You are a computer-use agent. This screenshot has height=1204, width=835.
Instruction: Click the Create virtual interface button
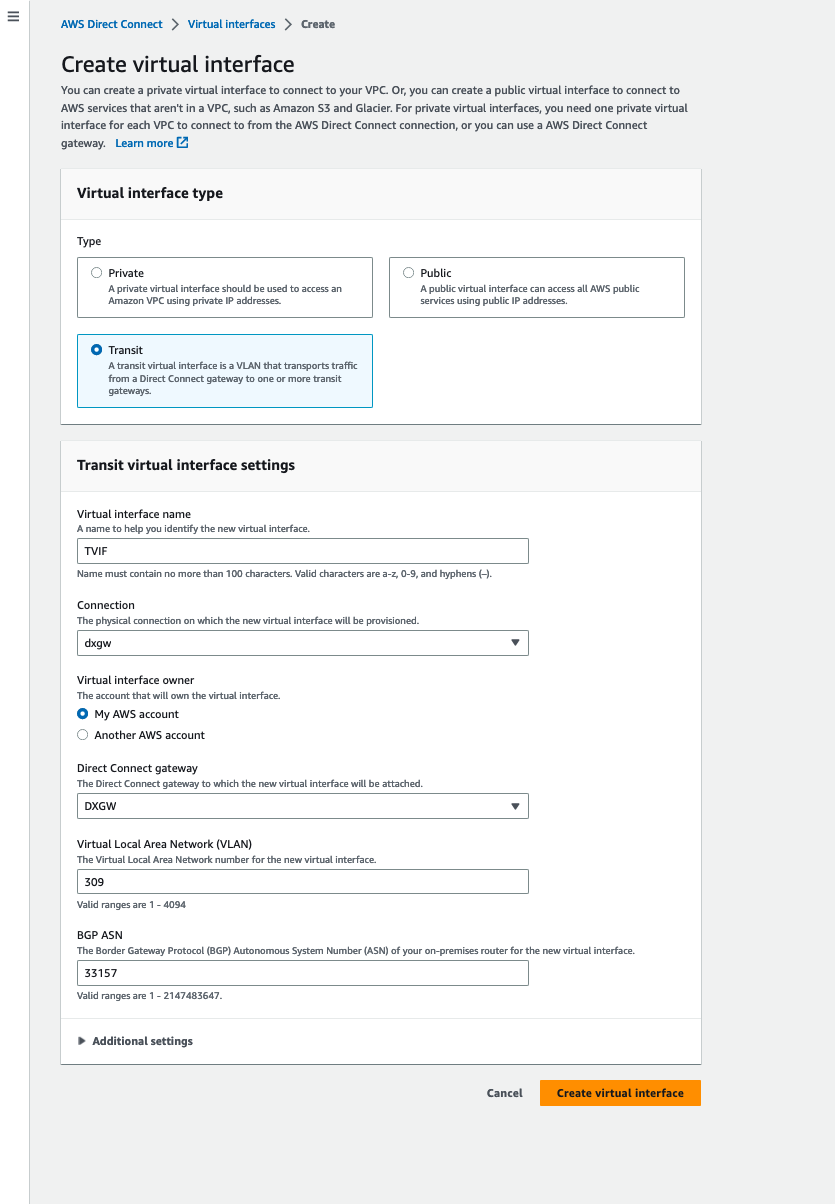tap(620, 1093)
